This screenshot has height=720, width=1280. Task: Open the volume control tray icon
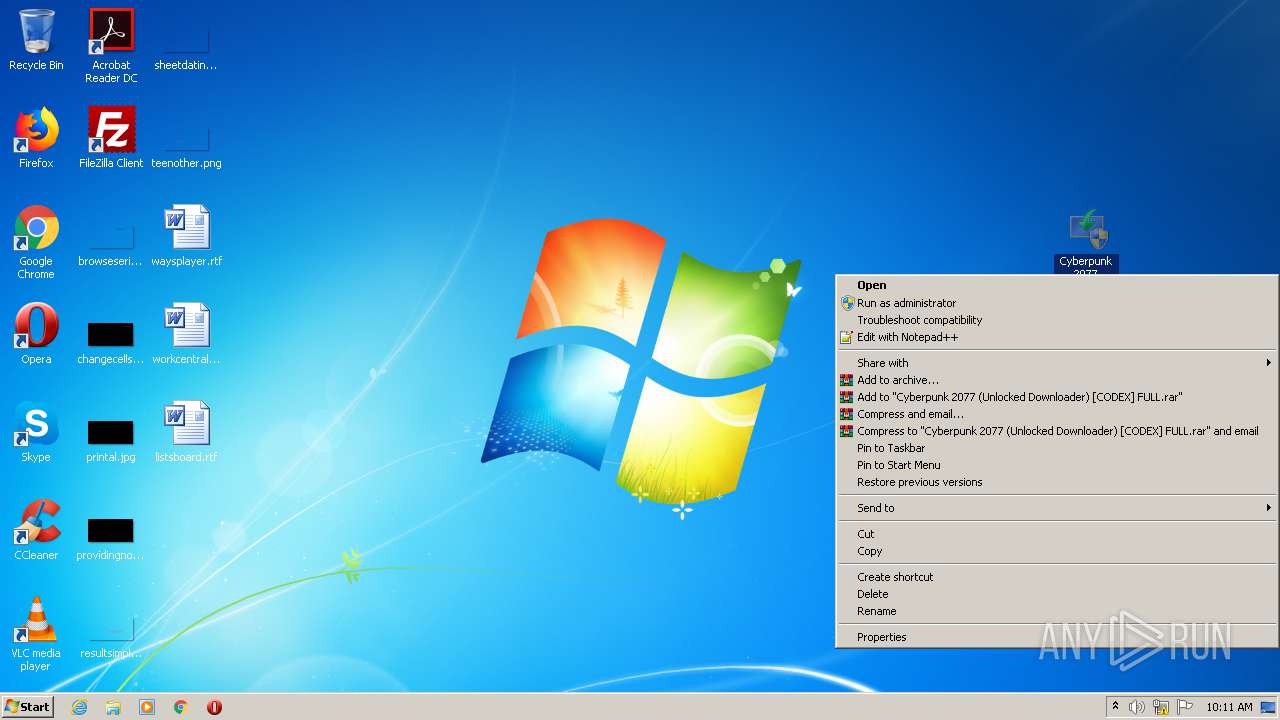click(x=1137, y=707)
